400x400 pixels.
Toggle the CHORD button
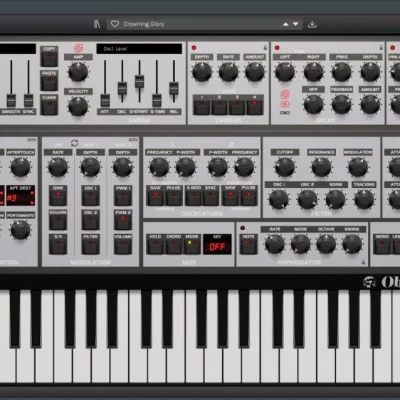(174, 244)
